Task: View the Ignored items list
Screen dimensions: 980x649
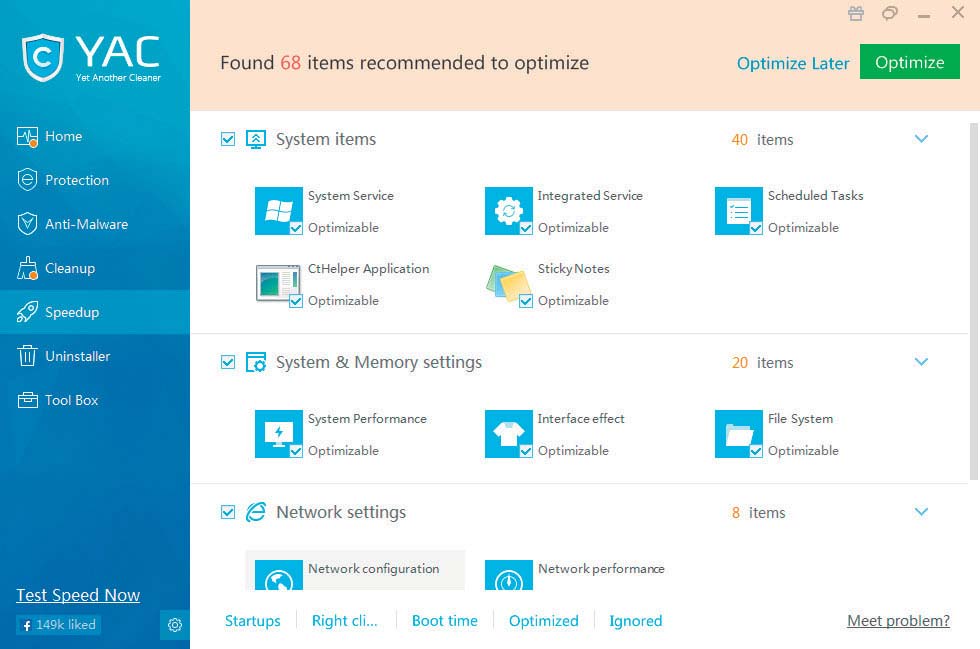Action: [x=636, y=621]
